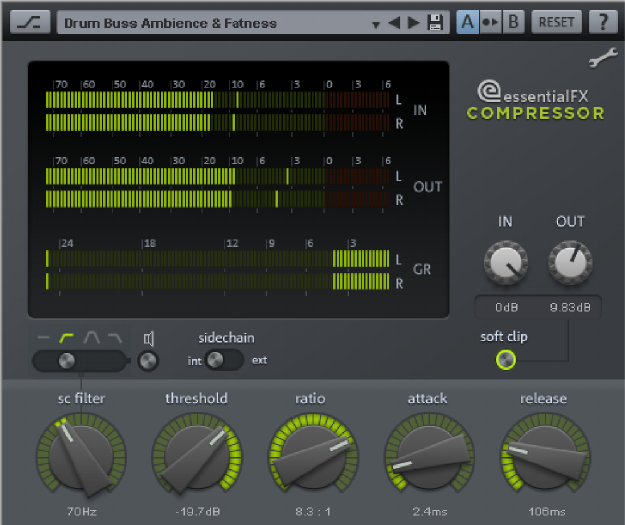Select the low-pass sidechain filter shape
The image size is (625, 525).
[115, 338]
